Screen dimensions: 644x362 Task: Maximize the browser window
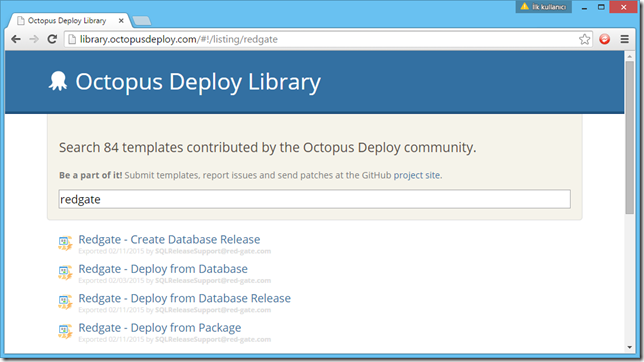(x=601, y=7)
